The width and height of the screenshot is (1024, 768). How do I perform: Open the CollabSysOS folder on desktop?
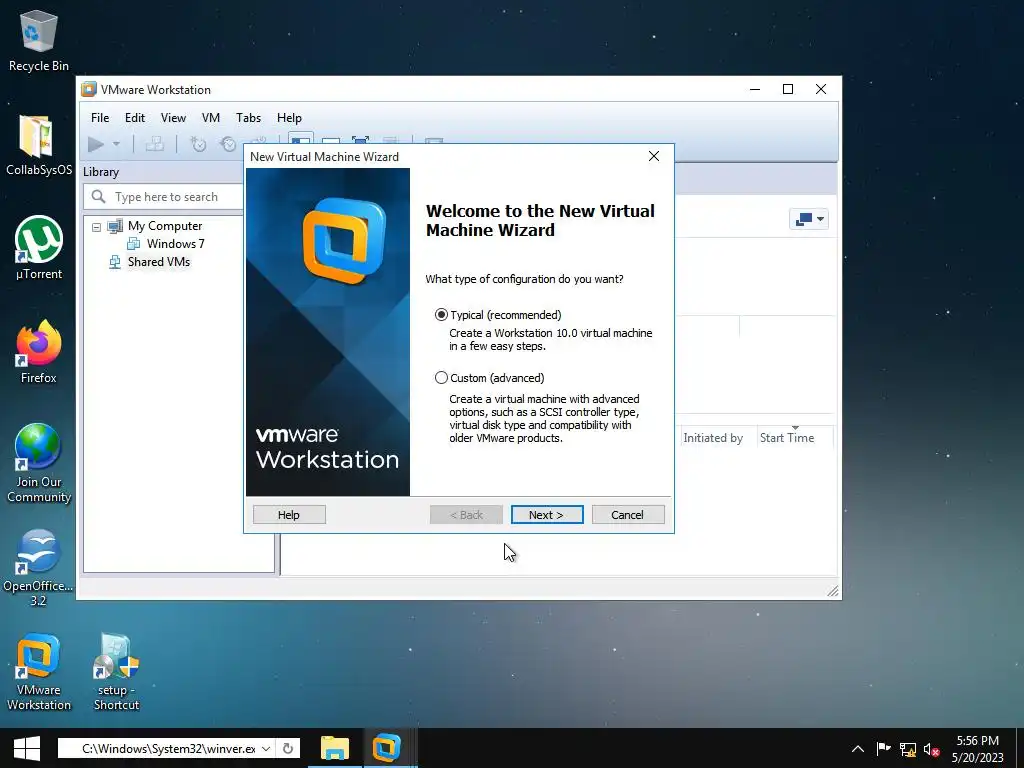(x=38, y=146)
